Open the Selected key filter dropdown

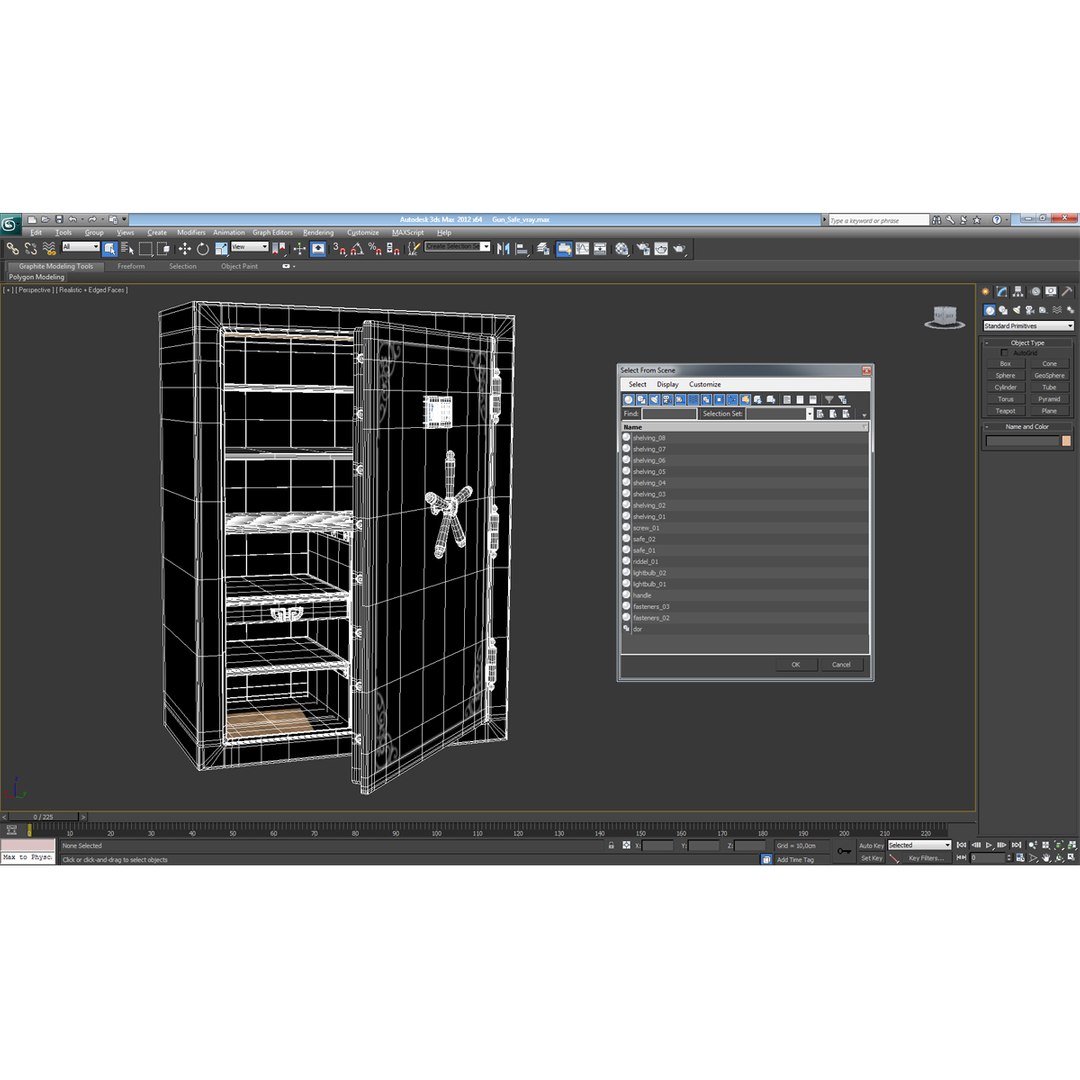point(920,845)
